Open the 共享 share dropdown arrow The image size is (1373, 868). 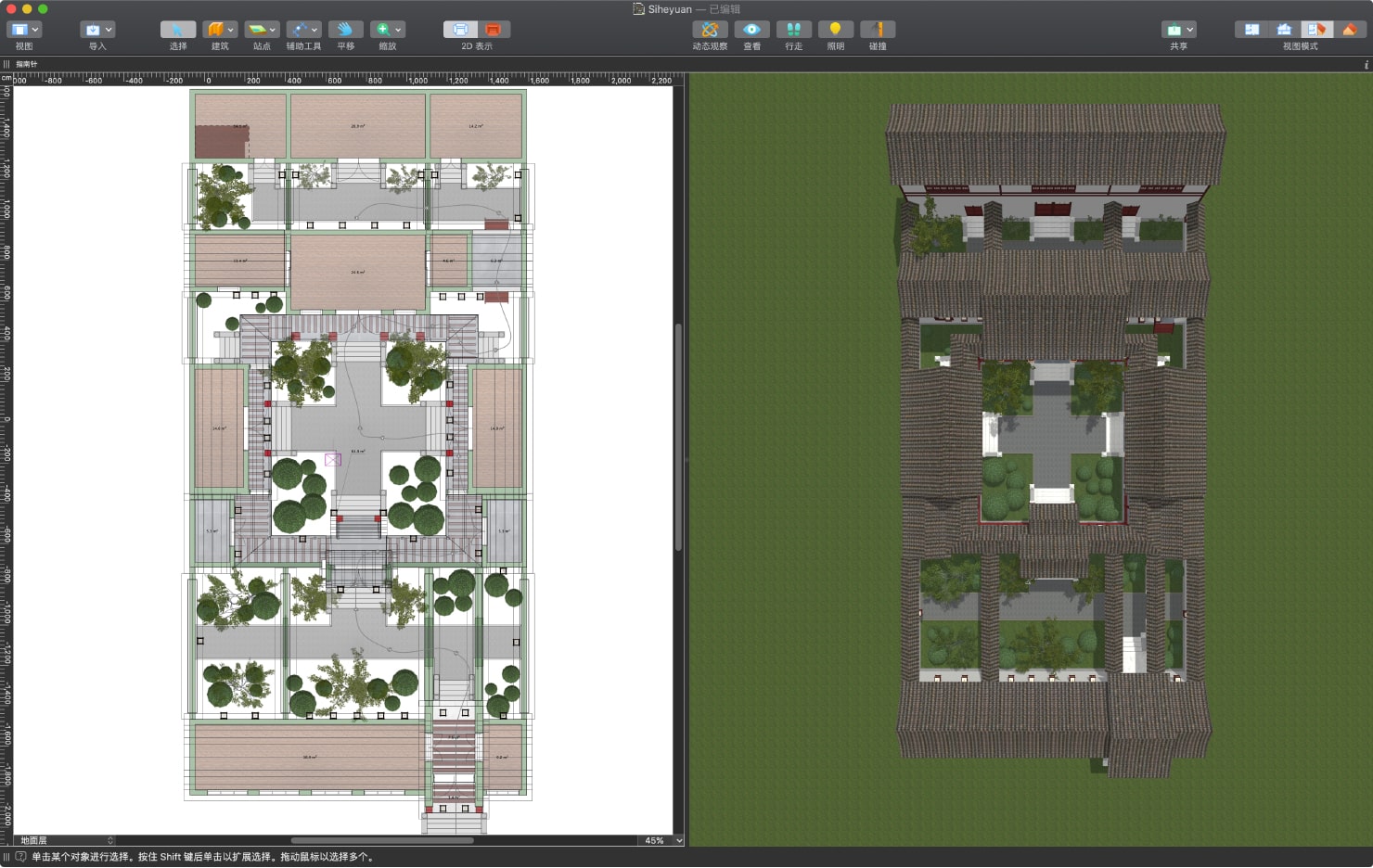pos(1190,30)
